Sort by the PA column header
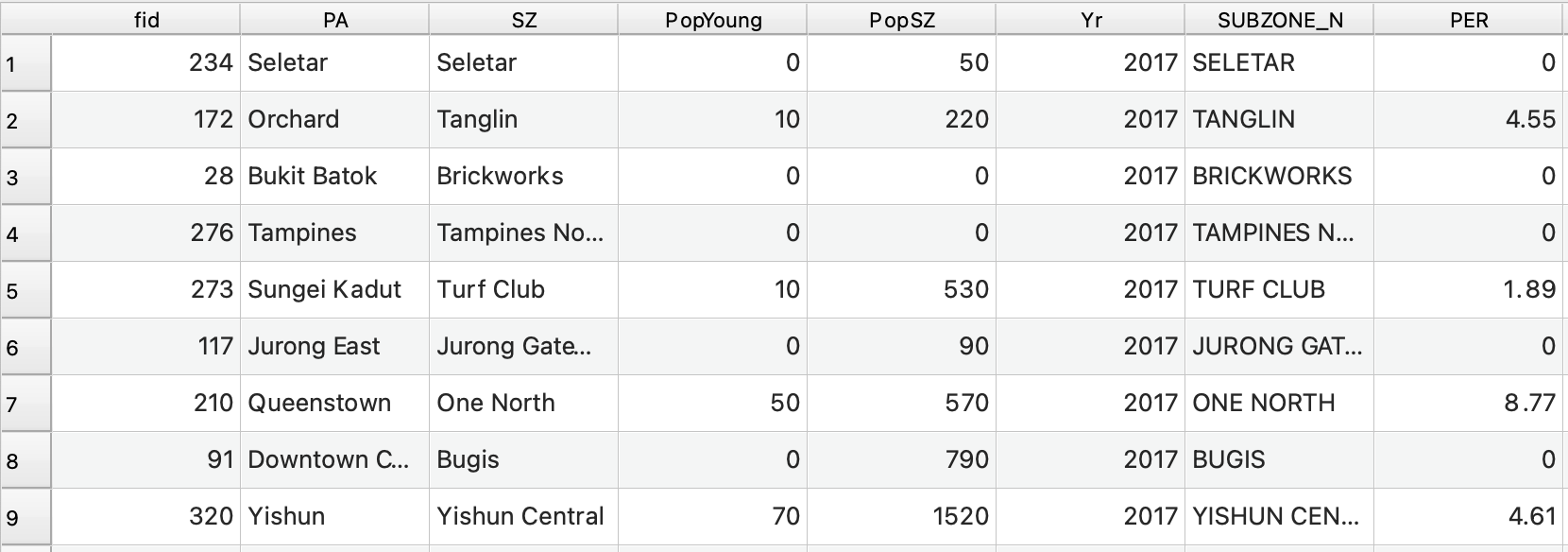Image resolution: width=1568 pixels, height=552 pixels. 335,20
